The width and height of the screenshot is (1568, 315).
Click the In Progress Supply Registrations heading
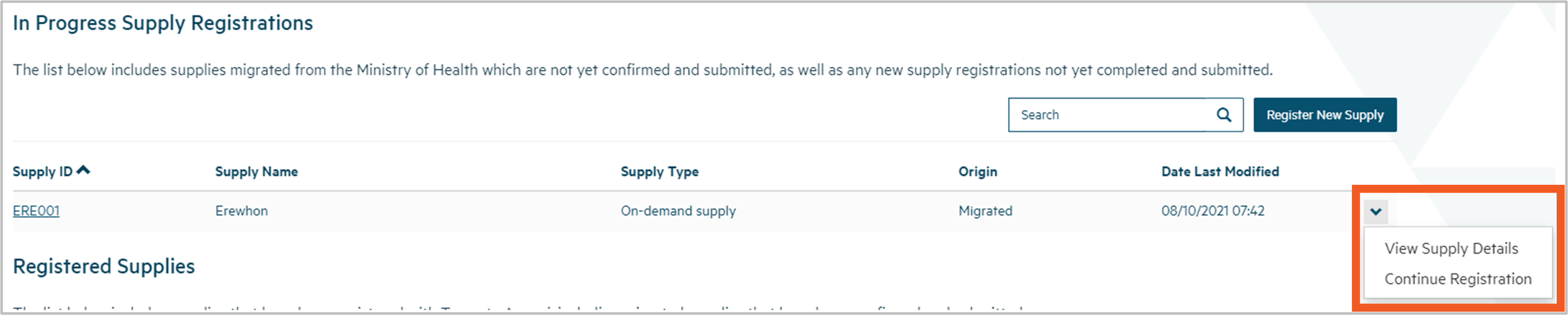click(x=162, y=23)
